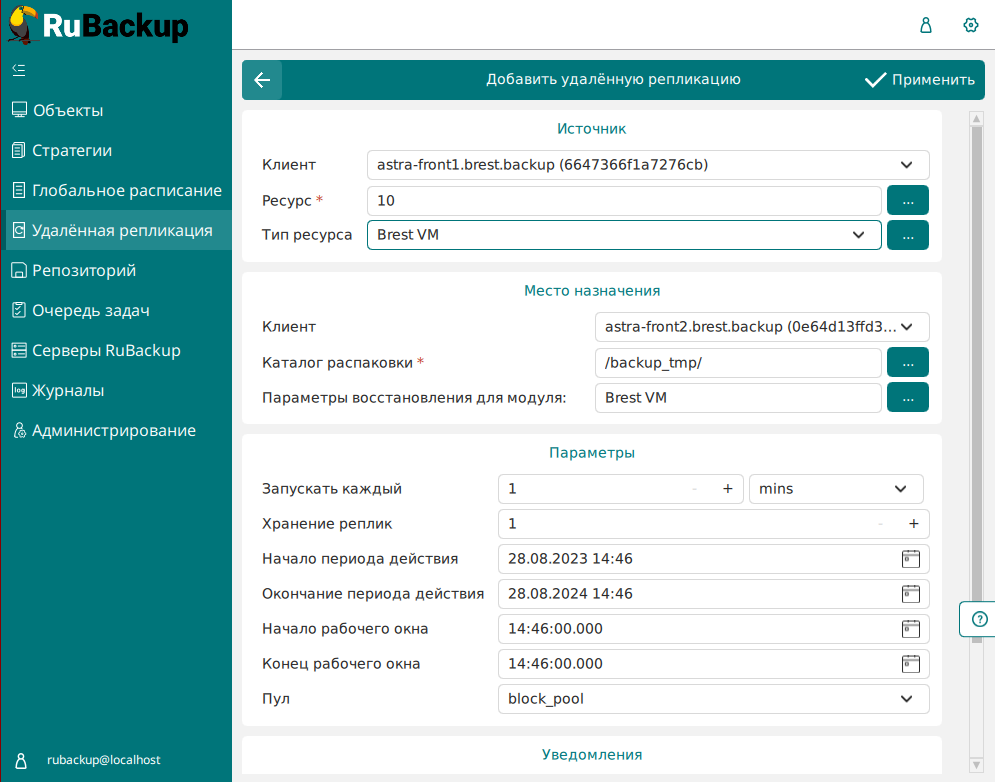Click the browse button next to Ресурс
This screenshot has width=995, height=782.
click(908, 200)
